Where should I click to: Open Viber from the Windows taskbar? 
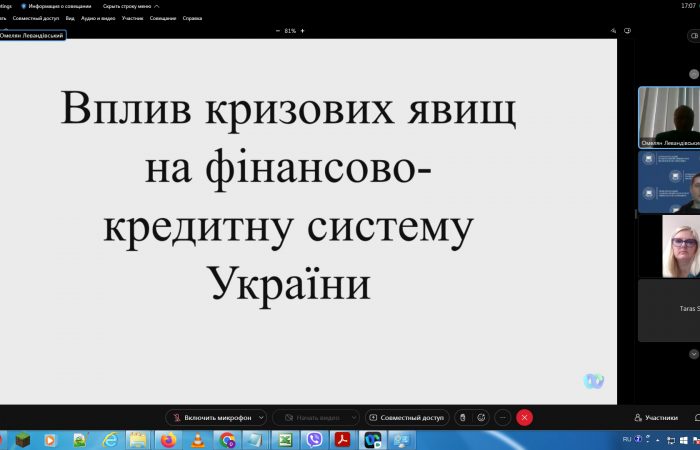coord(314,440)
